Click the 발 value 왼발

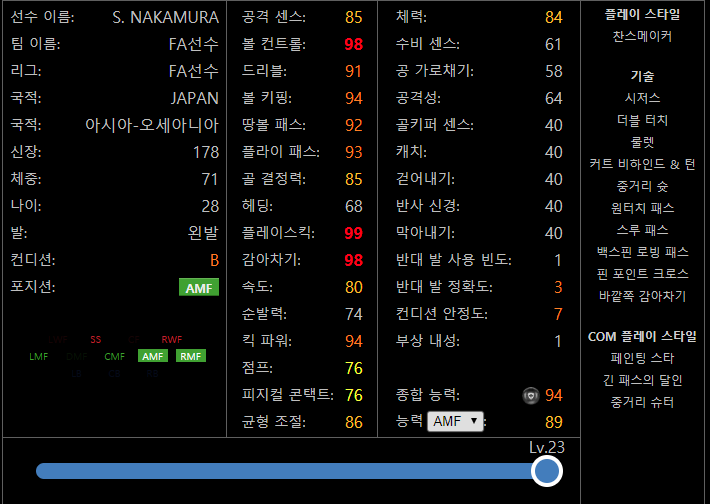coord(203,233)
